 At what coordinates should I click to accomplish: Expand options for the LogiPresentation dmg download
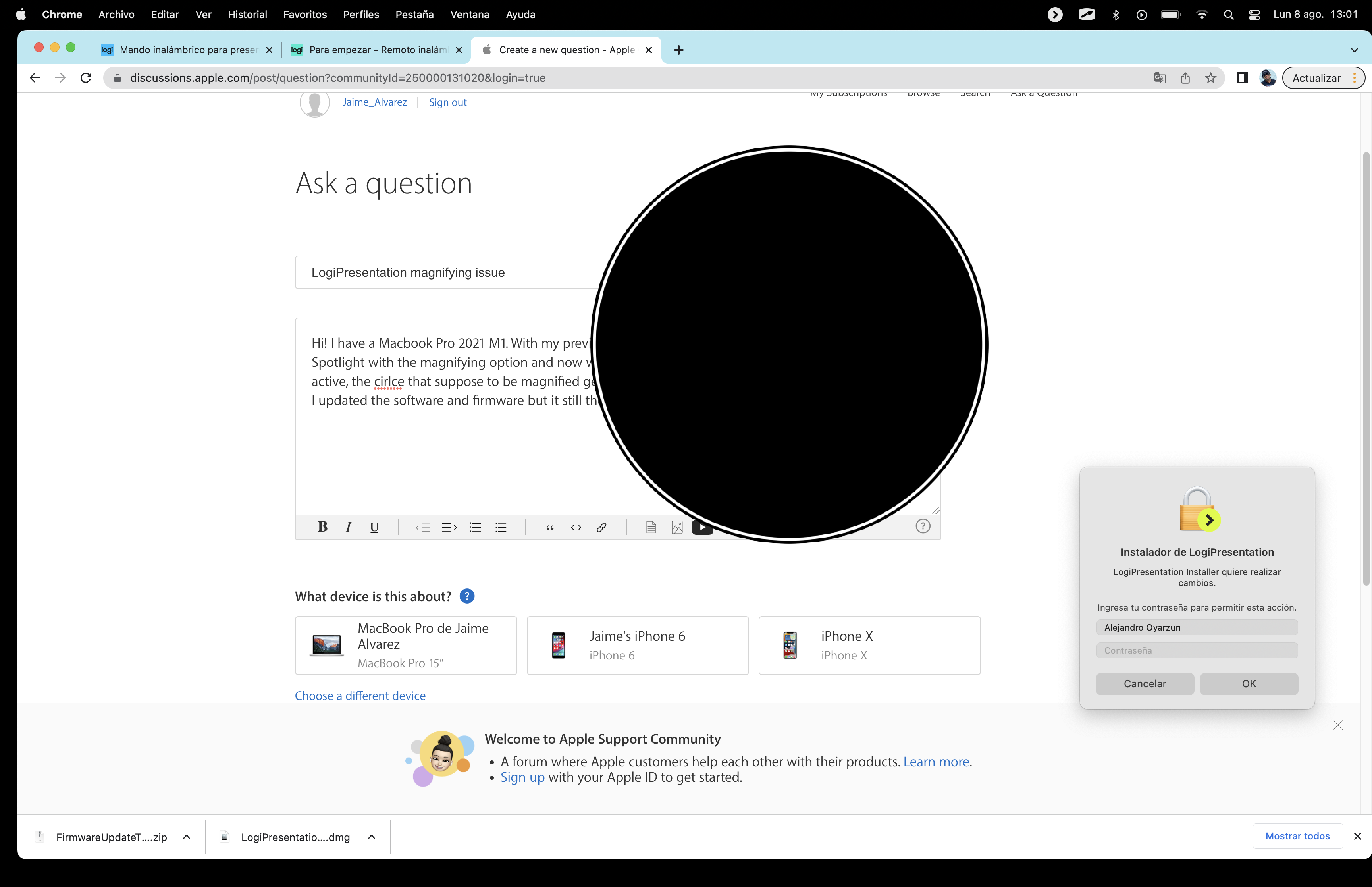coord(371,837)
